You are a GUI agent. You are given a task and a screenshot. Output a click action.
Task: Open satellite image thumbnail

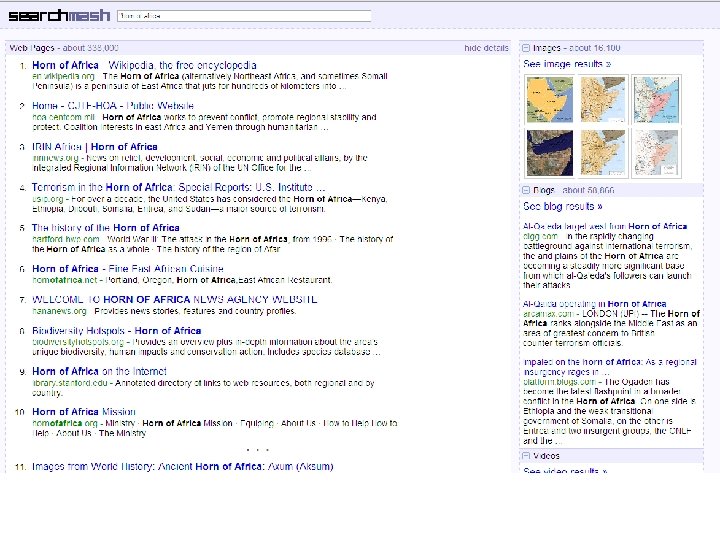(550, 153)
